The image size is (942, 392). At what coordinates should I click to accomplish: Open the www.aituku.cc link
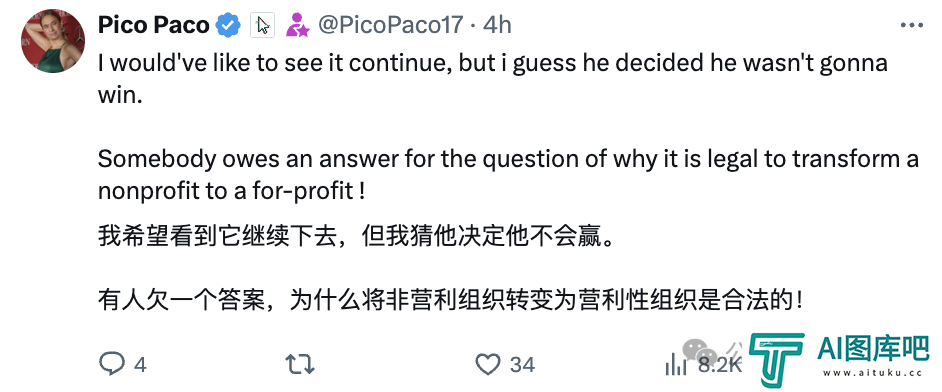click(x=873, y=373)
